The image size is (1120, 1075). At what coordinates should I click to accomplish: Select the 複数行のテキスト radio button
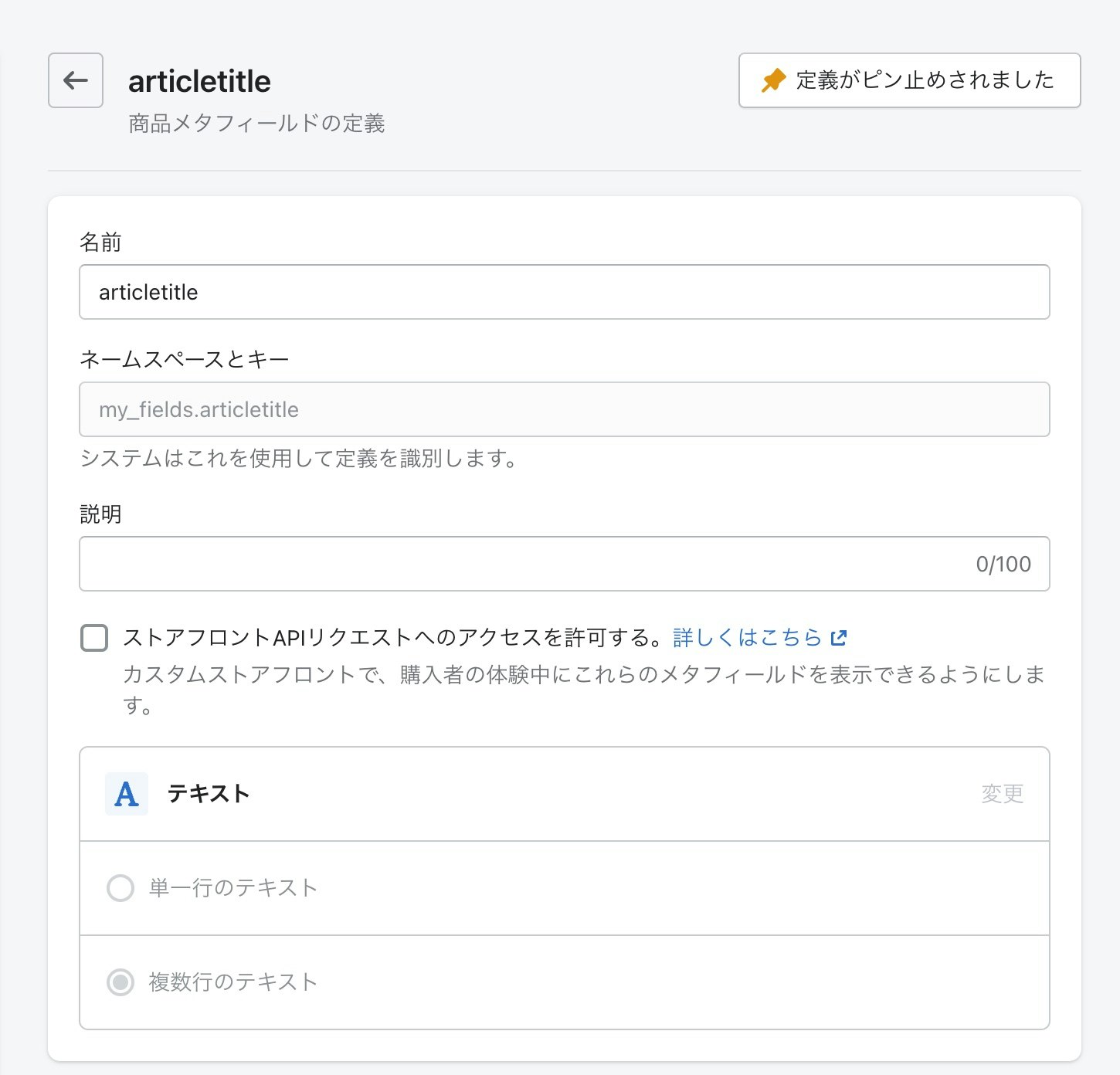coord(120,982)
